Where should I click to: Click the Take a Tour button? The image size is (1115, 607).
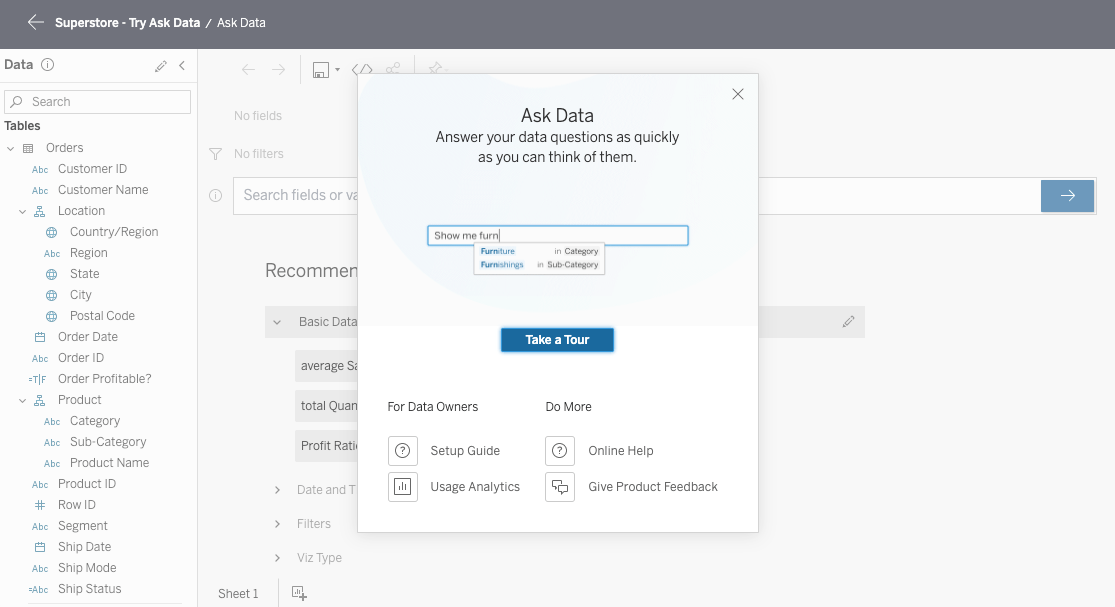point(557,340)
